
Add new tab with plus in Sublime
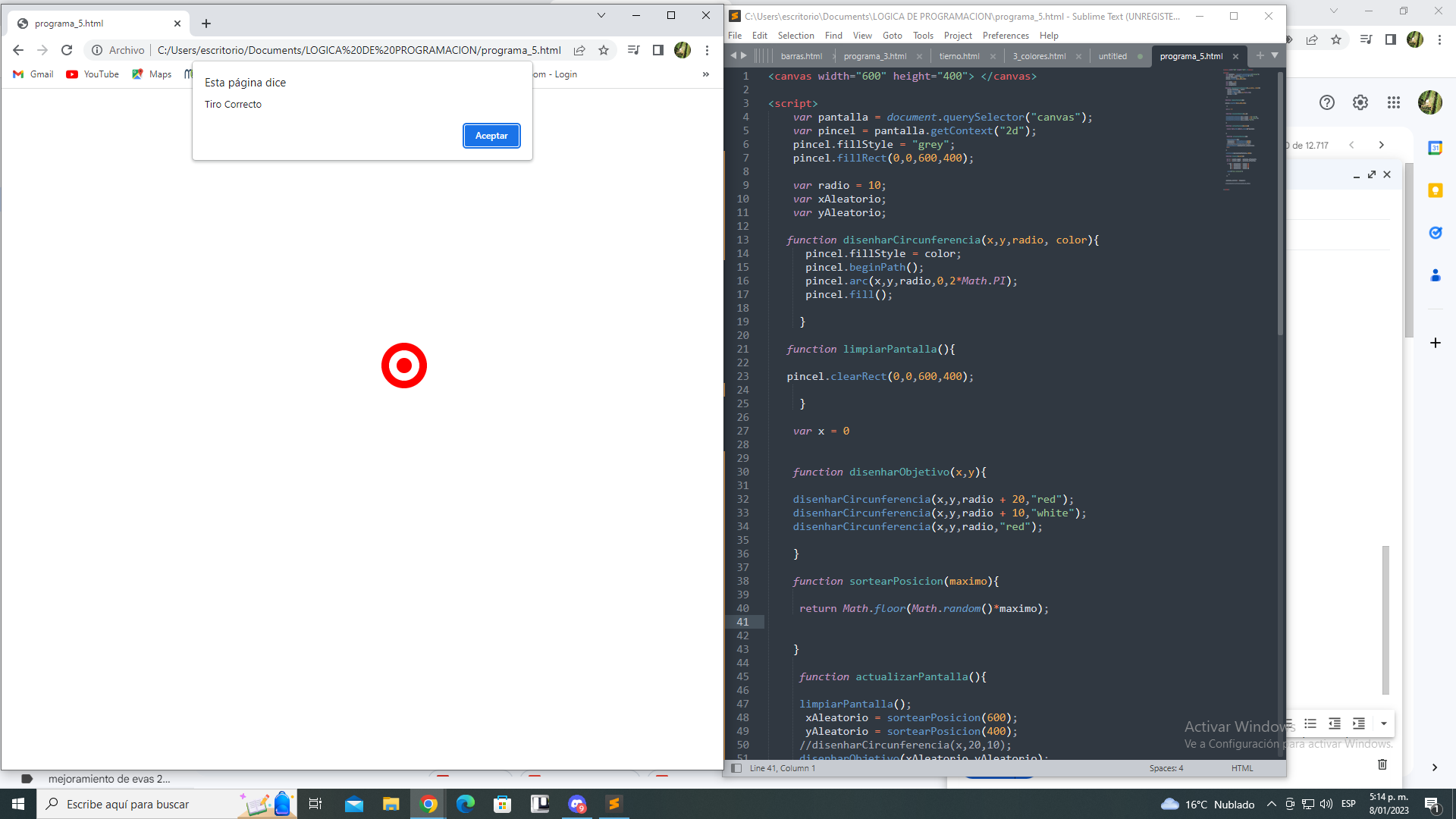pyautogui.click(x=1260, y=55)
